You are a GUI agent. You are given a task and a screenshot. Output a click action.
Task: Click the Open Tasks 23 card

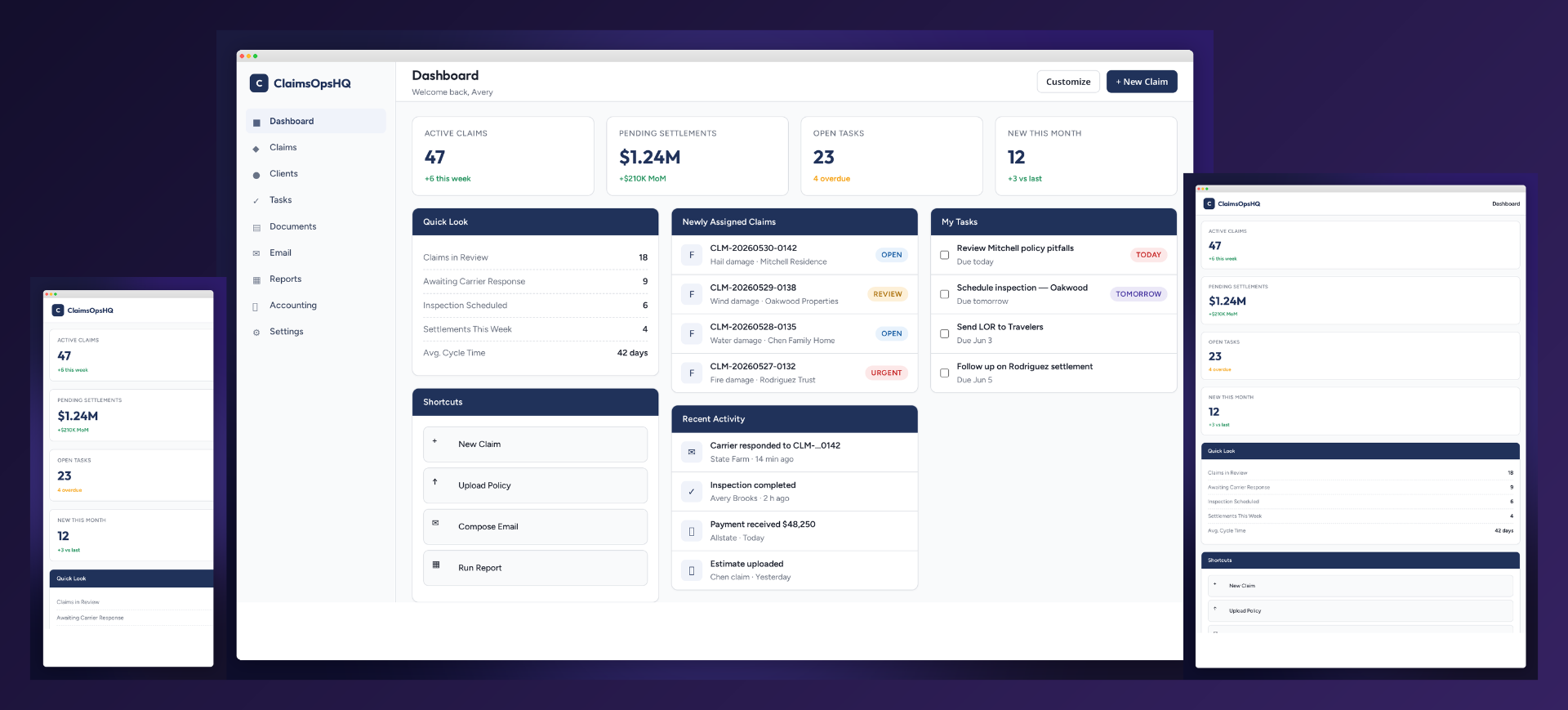coord(892,156)
